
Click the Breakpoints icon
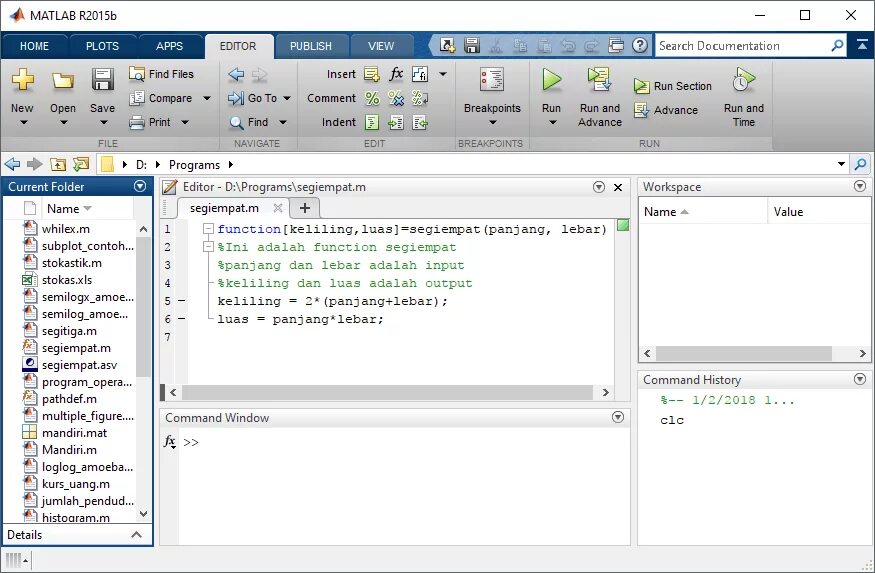492,80
